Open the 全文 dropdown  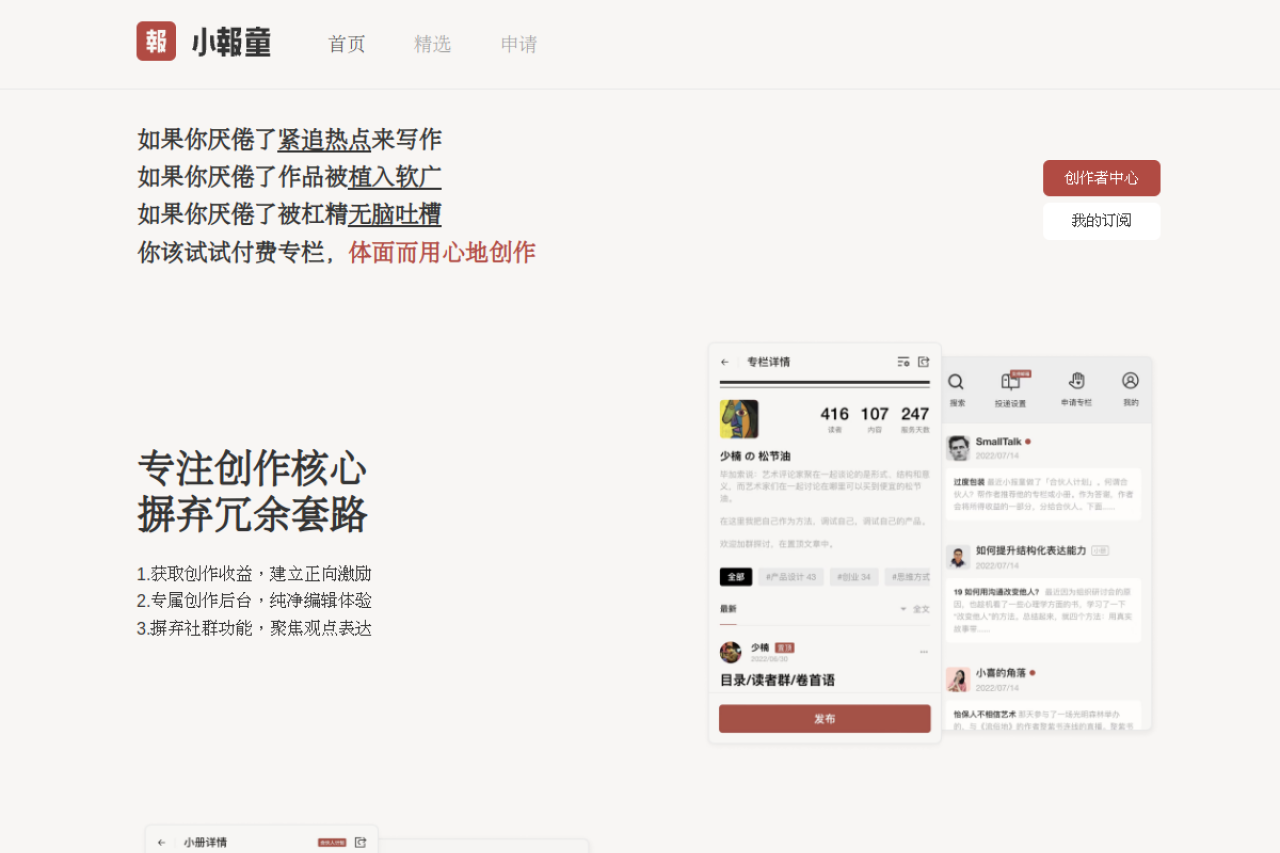tap(915, 609)
